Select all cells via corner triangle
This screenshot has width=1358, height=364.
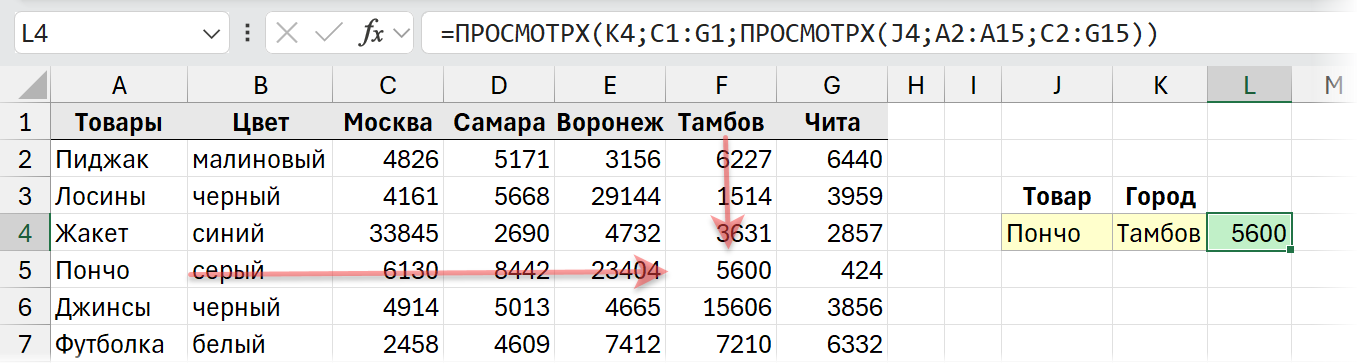click(25, 86)
